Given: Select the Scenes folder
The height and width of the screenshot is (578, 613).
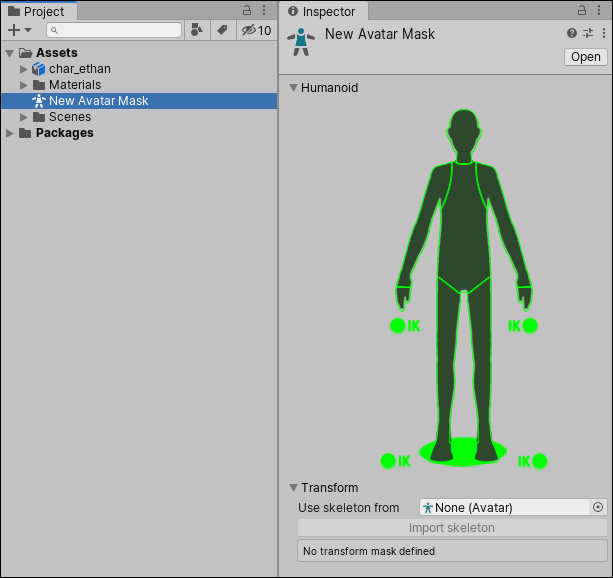Looking at the screenshot, I should click(70, 117).
